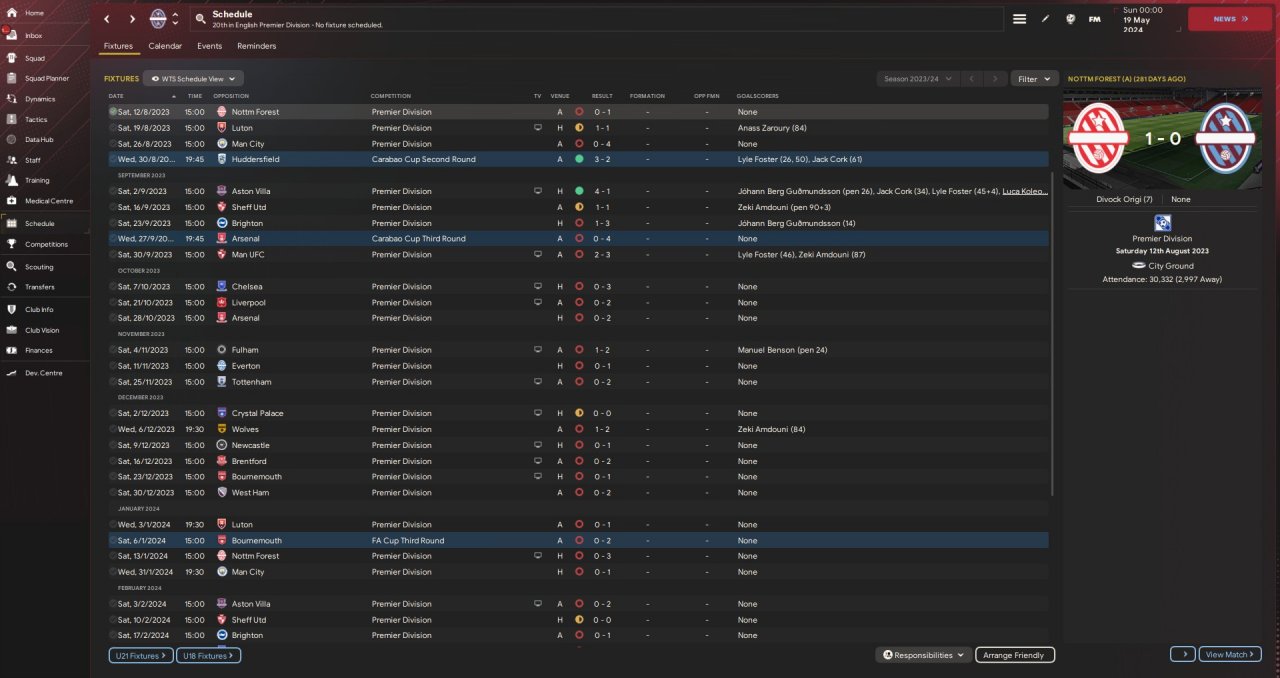The height and width of the screenshot is (678, 1280).
Task: Open the Season 2023/24 dropdown
Action: pos(917,78)
